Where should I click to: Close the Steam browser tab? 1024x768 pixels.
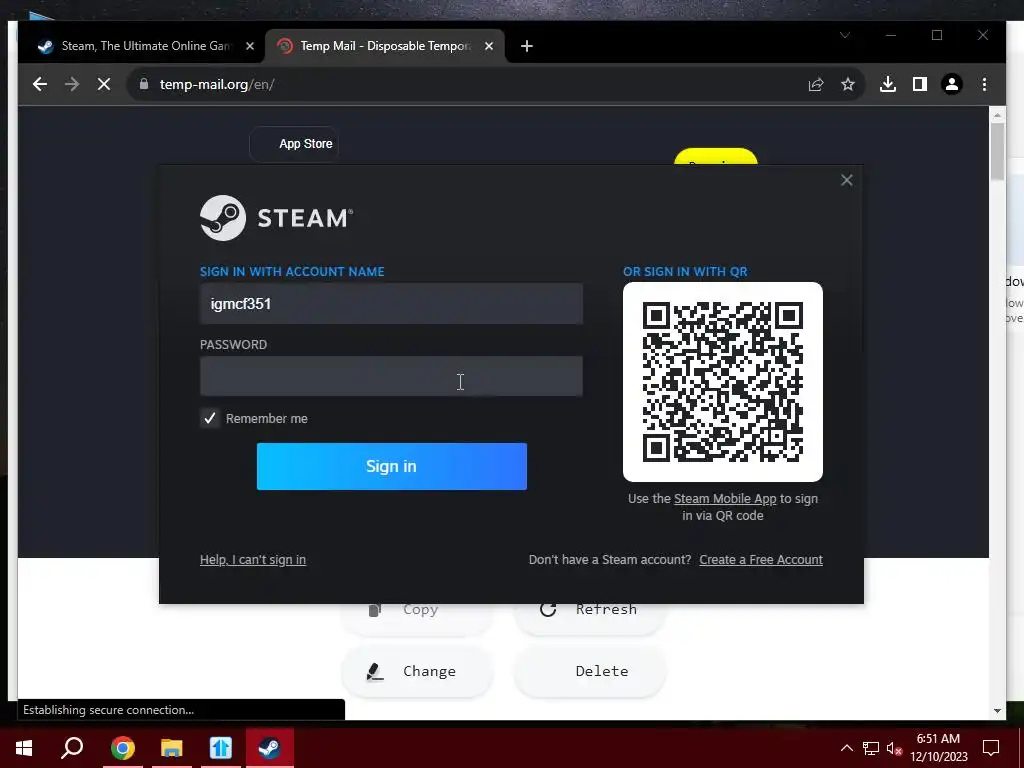[249, 46]
